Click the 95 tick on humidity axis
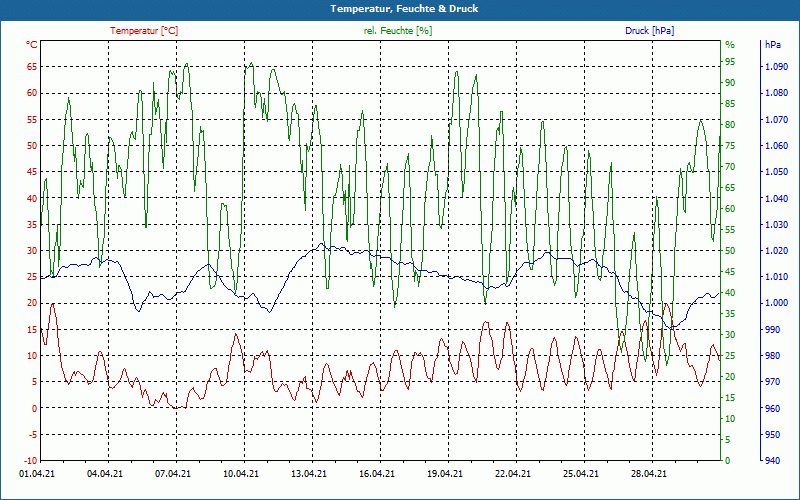This screenshot has height=500, width=800. tap(730, 62)
